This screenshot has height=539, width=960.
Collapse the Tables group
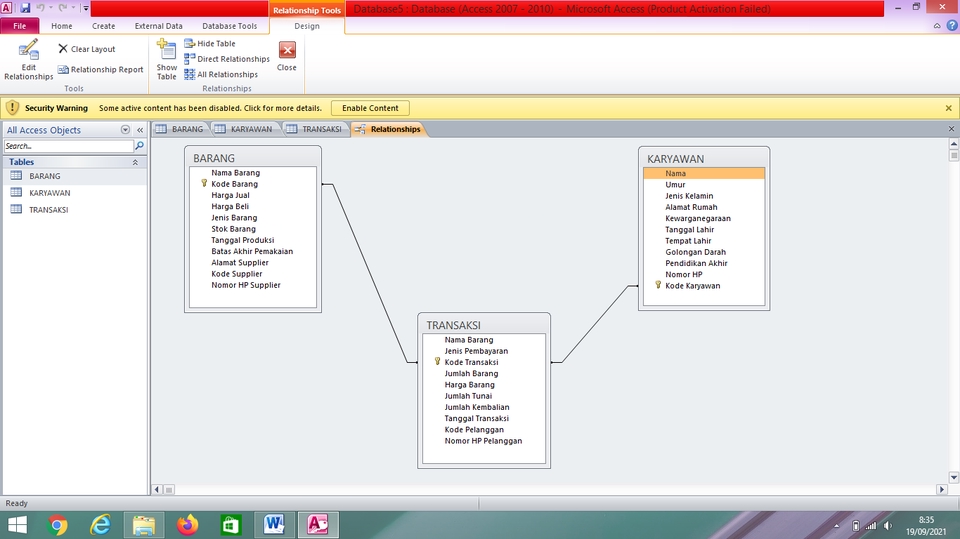pyautogui.click(x=135, y=162)
